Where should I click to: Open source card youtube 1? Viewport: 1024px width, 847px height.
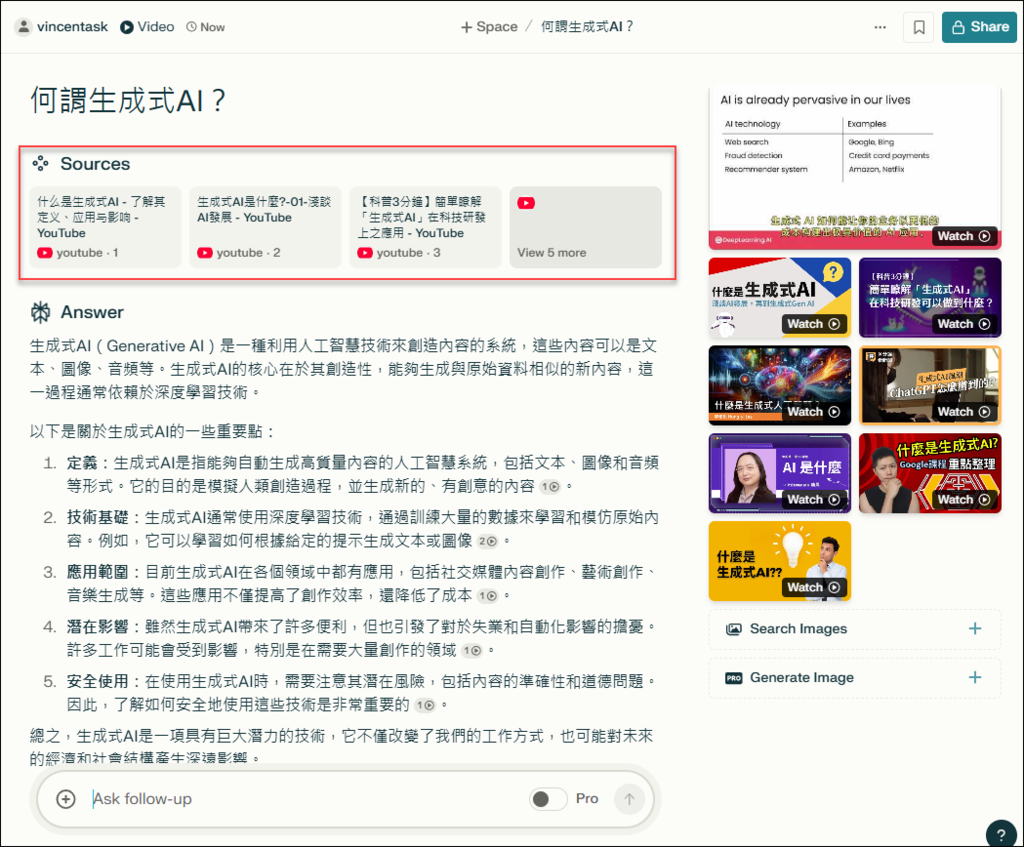105,227
